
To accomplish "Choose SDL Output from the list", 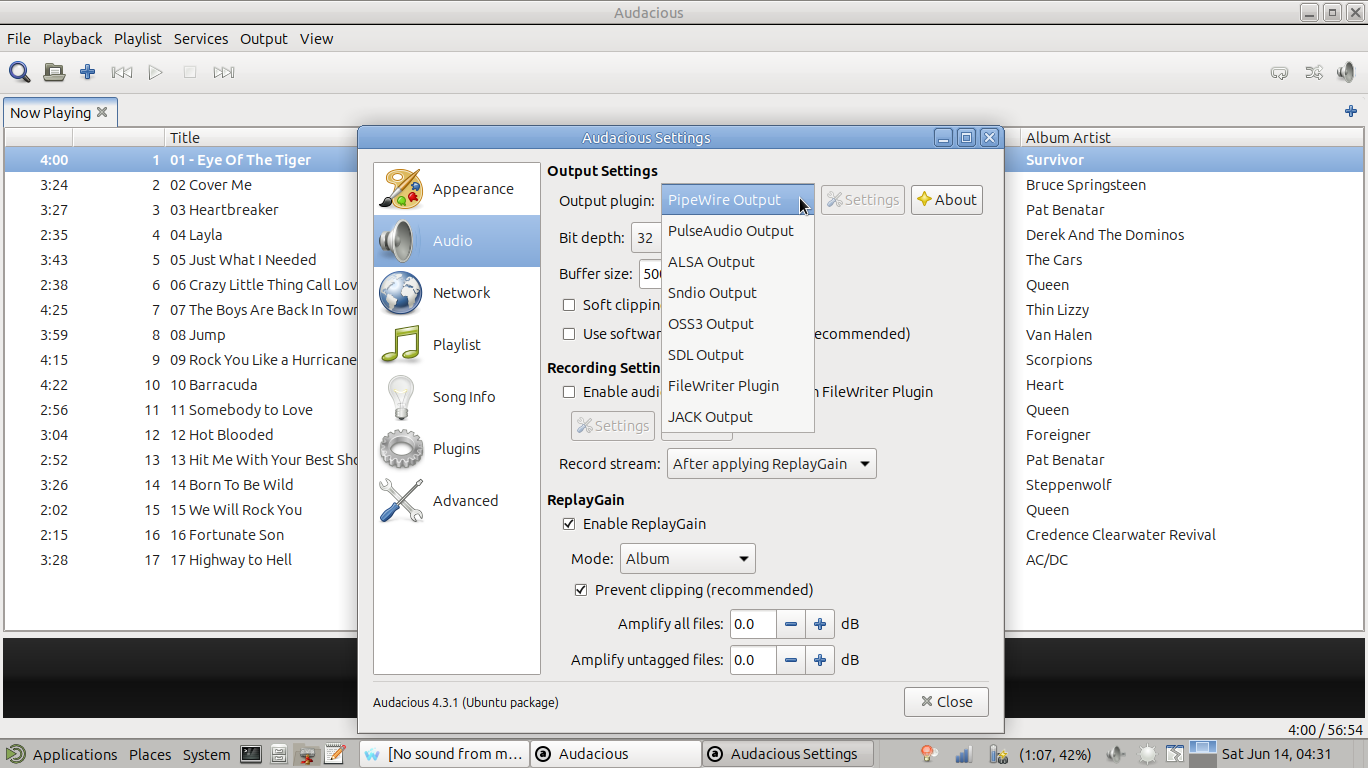I will (738, 355).
